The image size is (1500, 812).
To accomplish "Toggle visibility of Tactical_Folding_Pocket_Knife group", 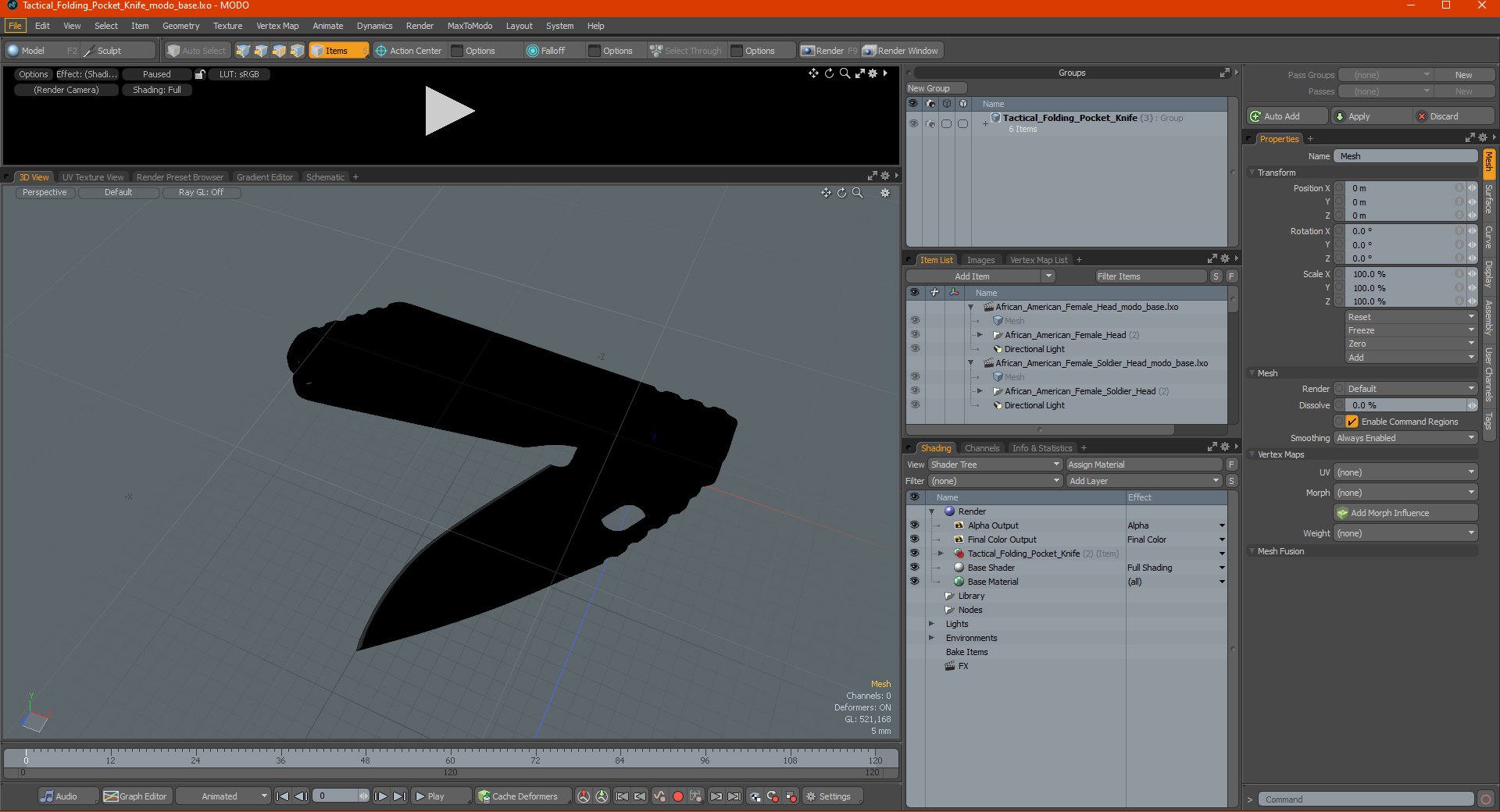I will coord(913,123).
